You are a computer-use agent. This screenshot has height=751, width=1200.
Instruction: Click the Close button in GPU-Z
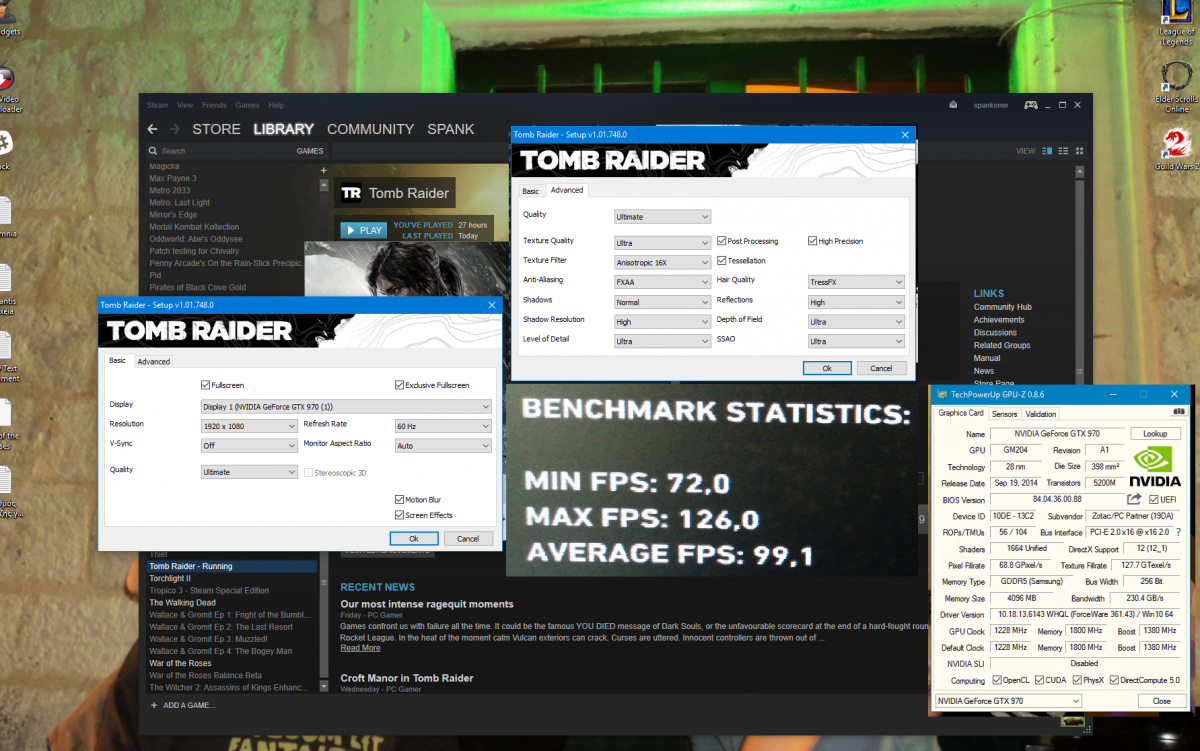click(1161, 701)
